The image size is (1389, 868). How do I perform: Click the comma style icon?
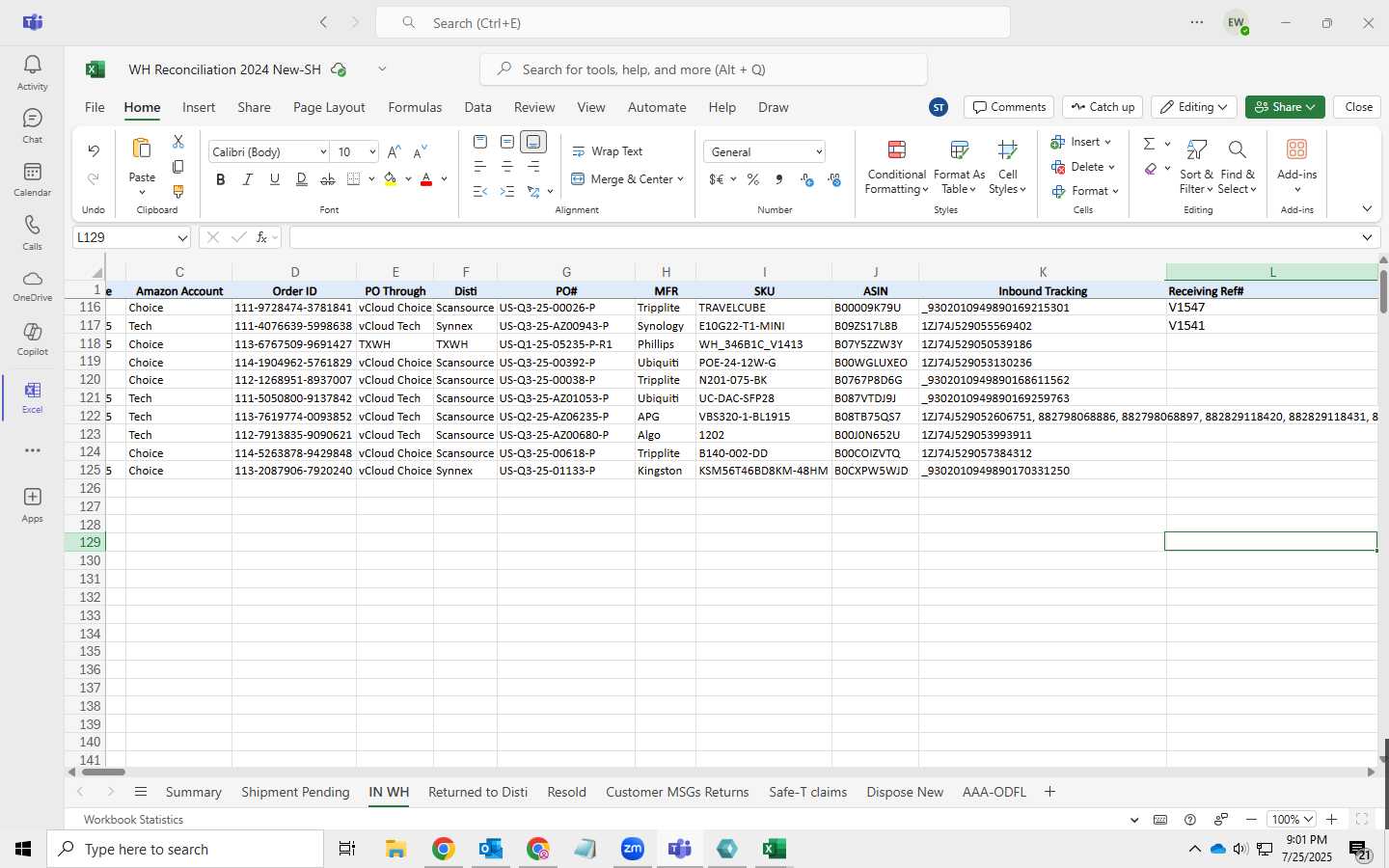(x=779, y=179)
